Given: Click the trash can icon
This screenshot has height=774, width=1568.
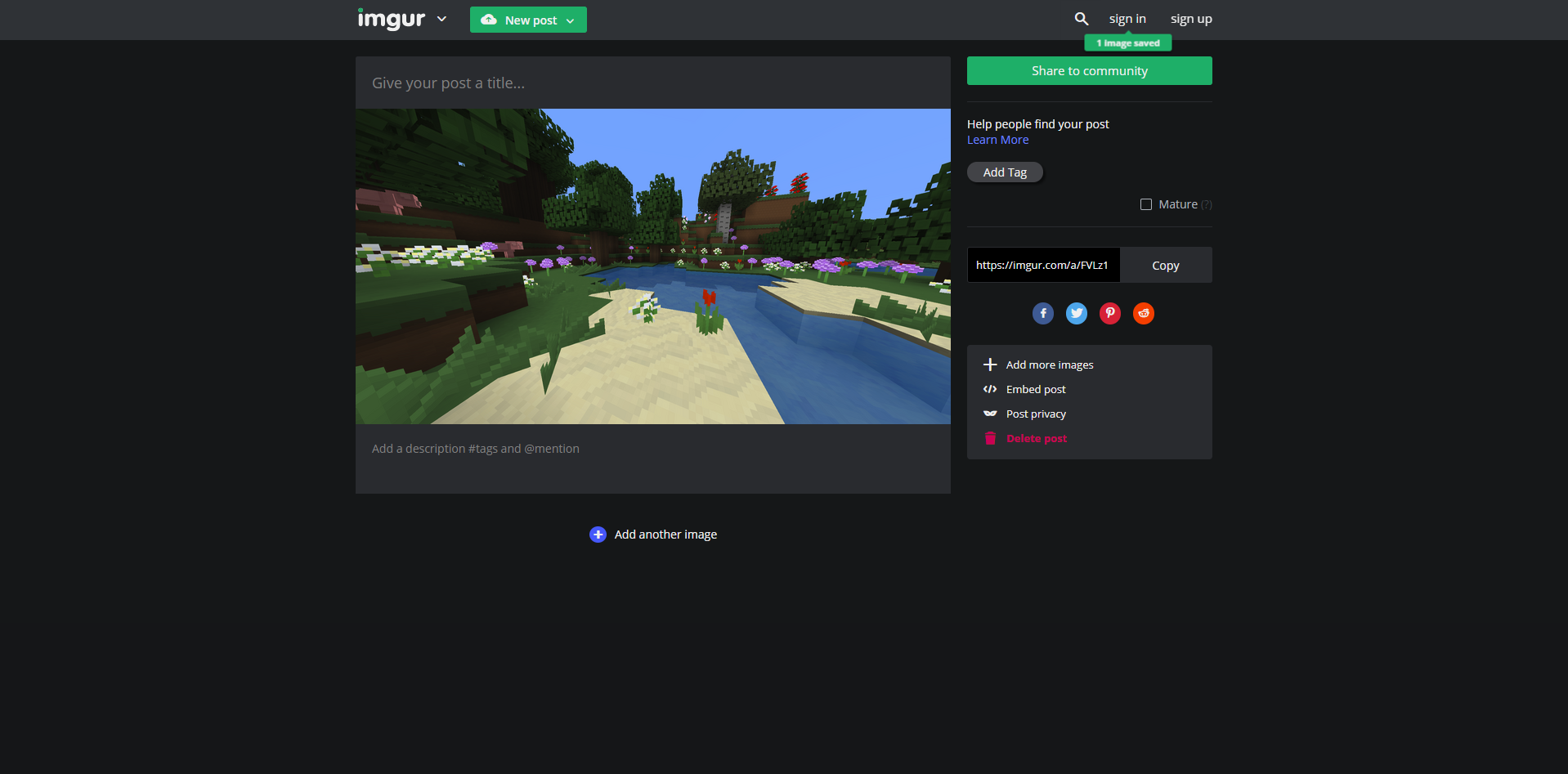Looking at the screenshot, I should tap(990, 438).
